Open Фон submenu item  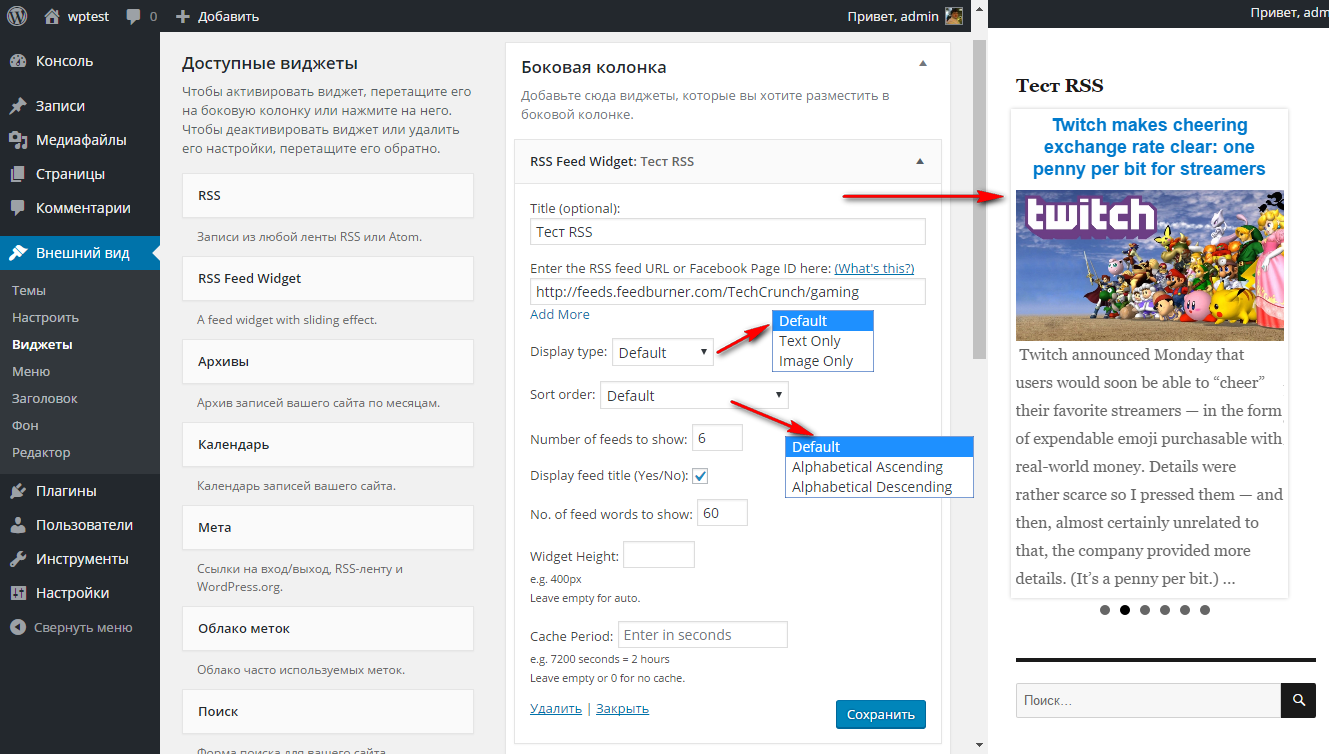click(25, 425)
